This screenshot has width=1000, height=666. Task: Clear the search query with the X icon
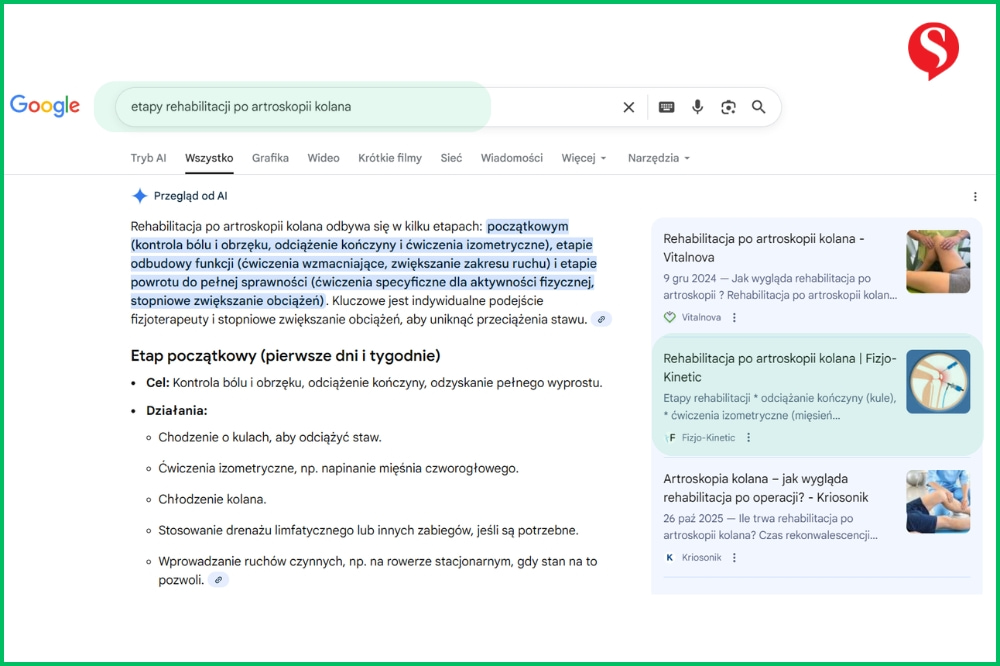coord(628,107)
